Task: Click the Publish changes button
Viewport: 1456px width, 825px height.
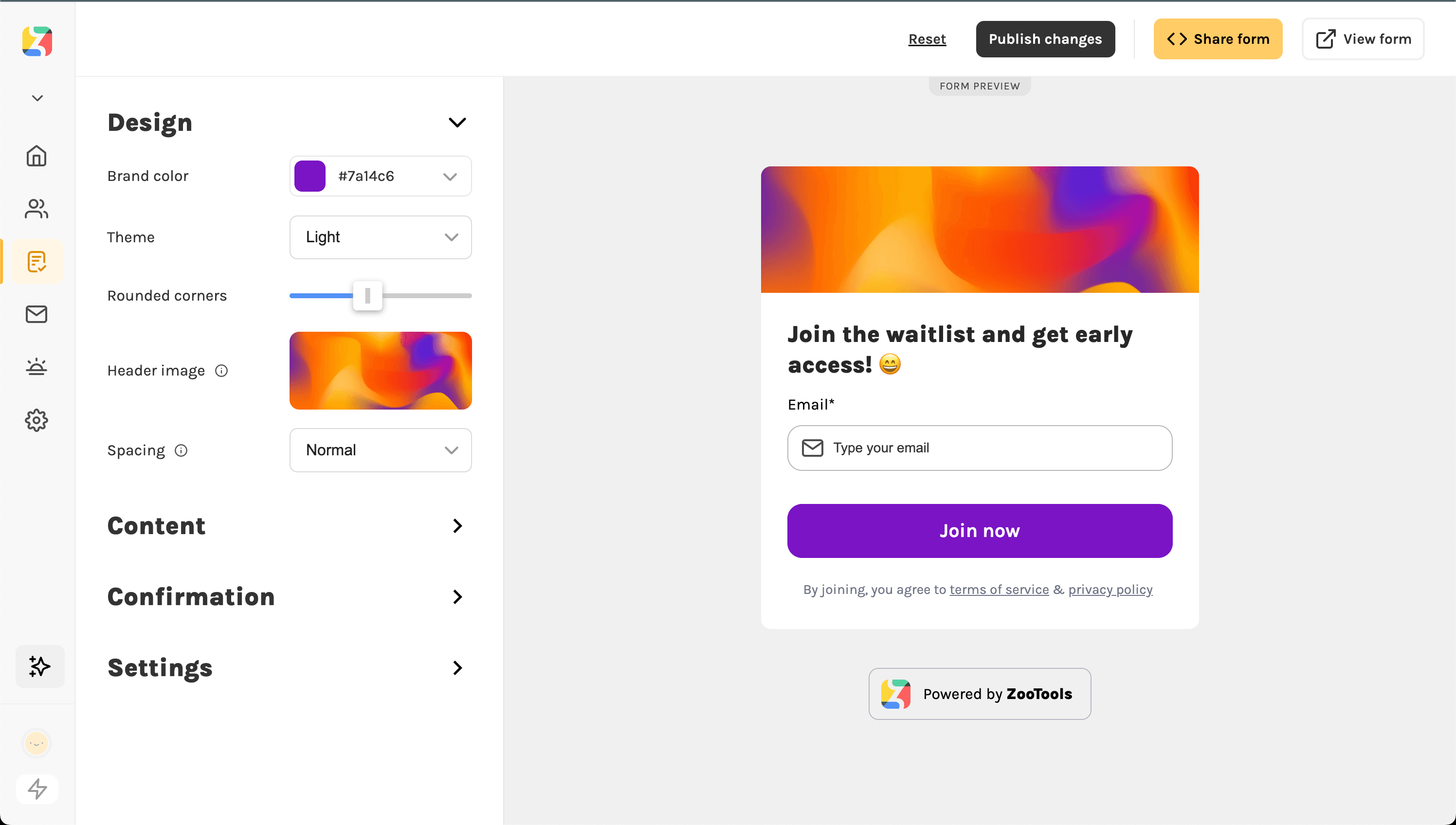Action: click(x=1045, y=39)
